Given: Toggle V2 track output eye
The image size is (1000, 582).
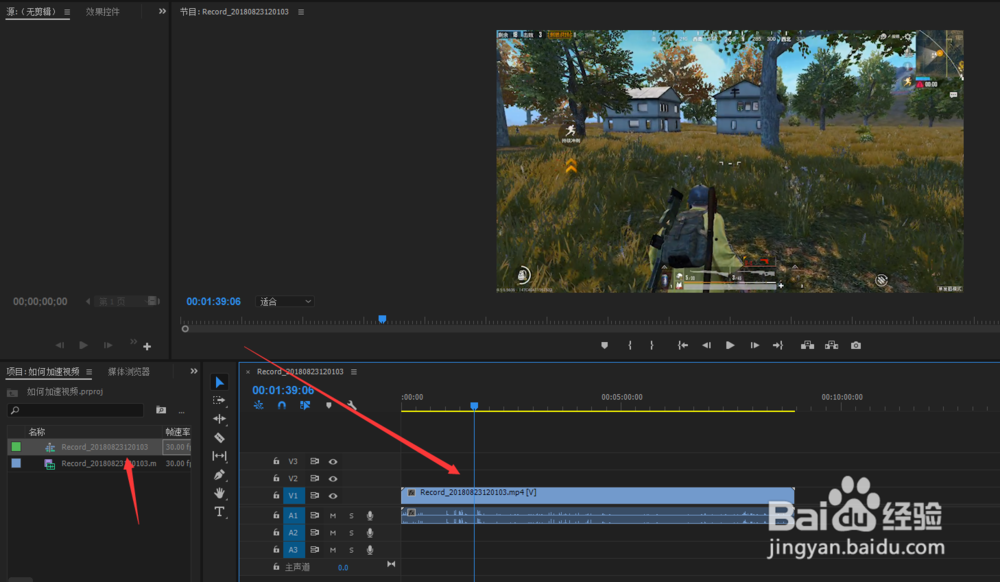Looking at the screenshot, I should click(333, 479).
